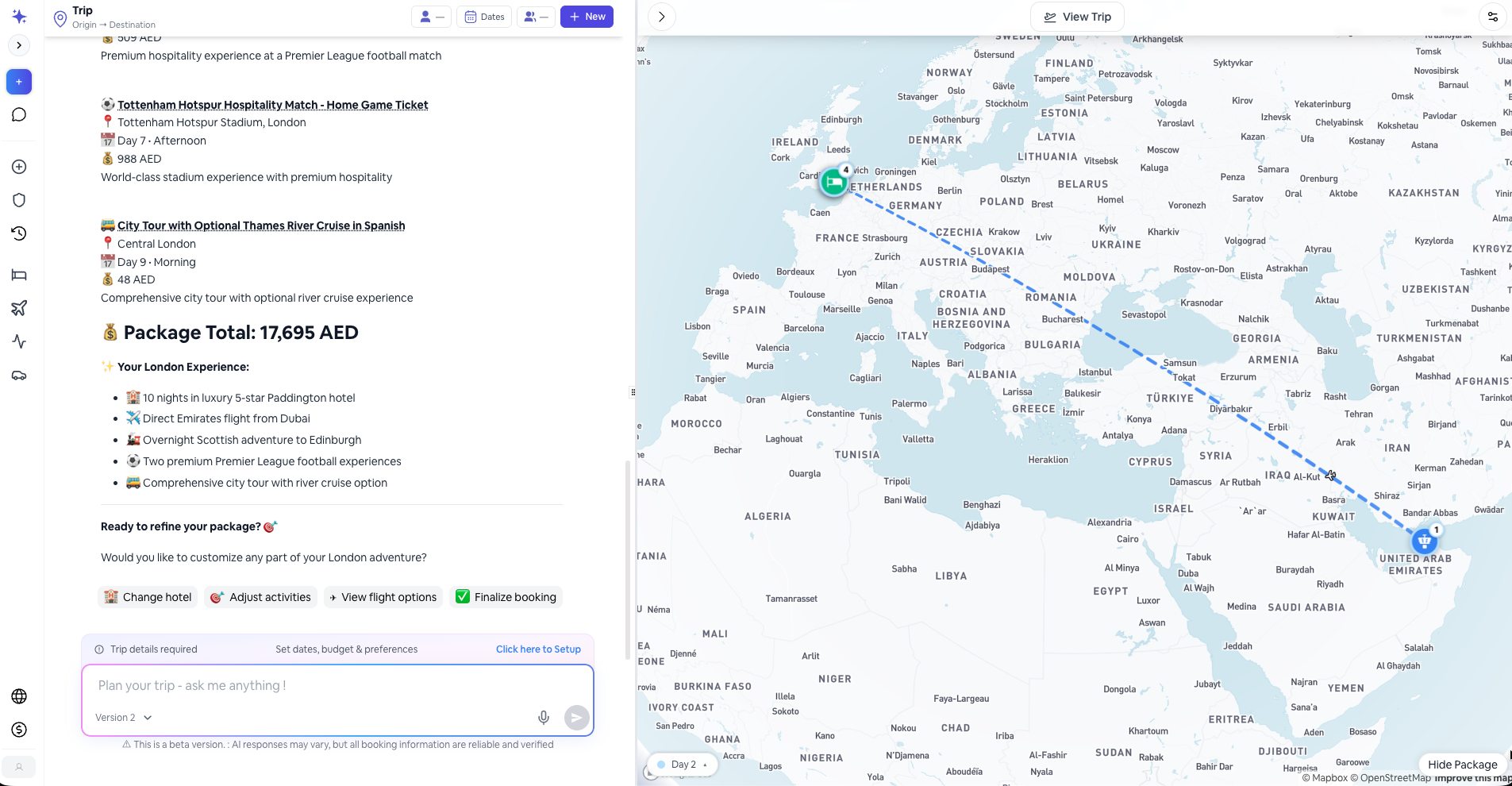Viewport: 1512px width, 786px height.
Task: Open the dollar currency icon
Action: click(x=19, y=730)
